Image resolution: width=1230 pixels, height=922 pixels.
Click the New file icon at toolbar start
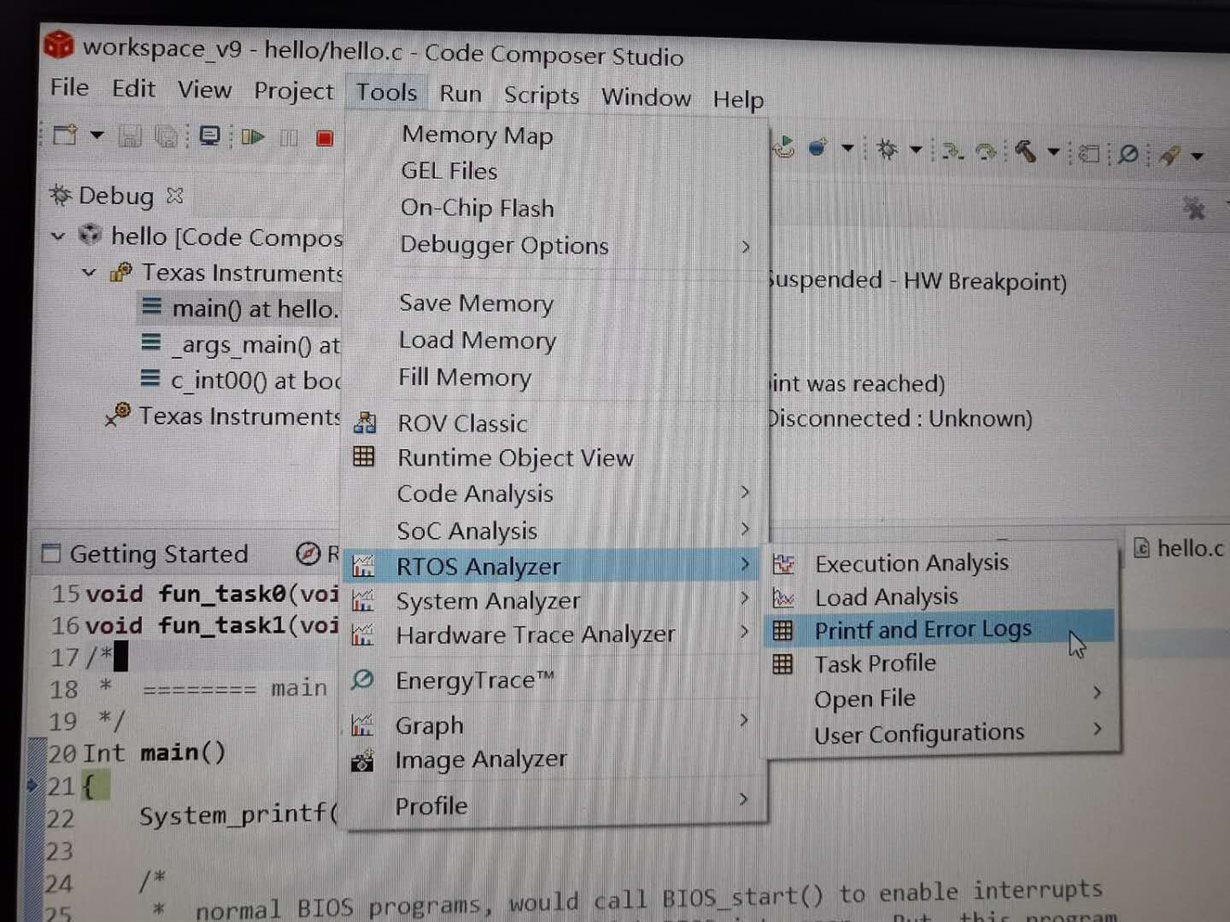click(65, 136)
